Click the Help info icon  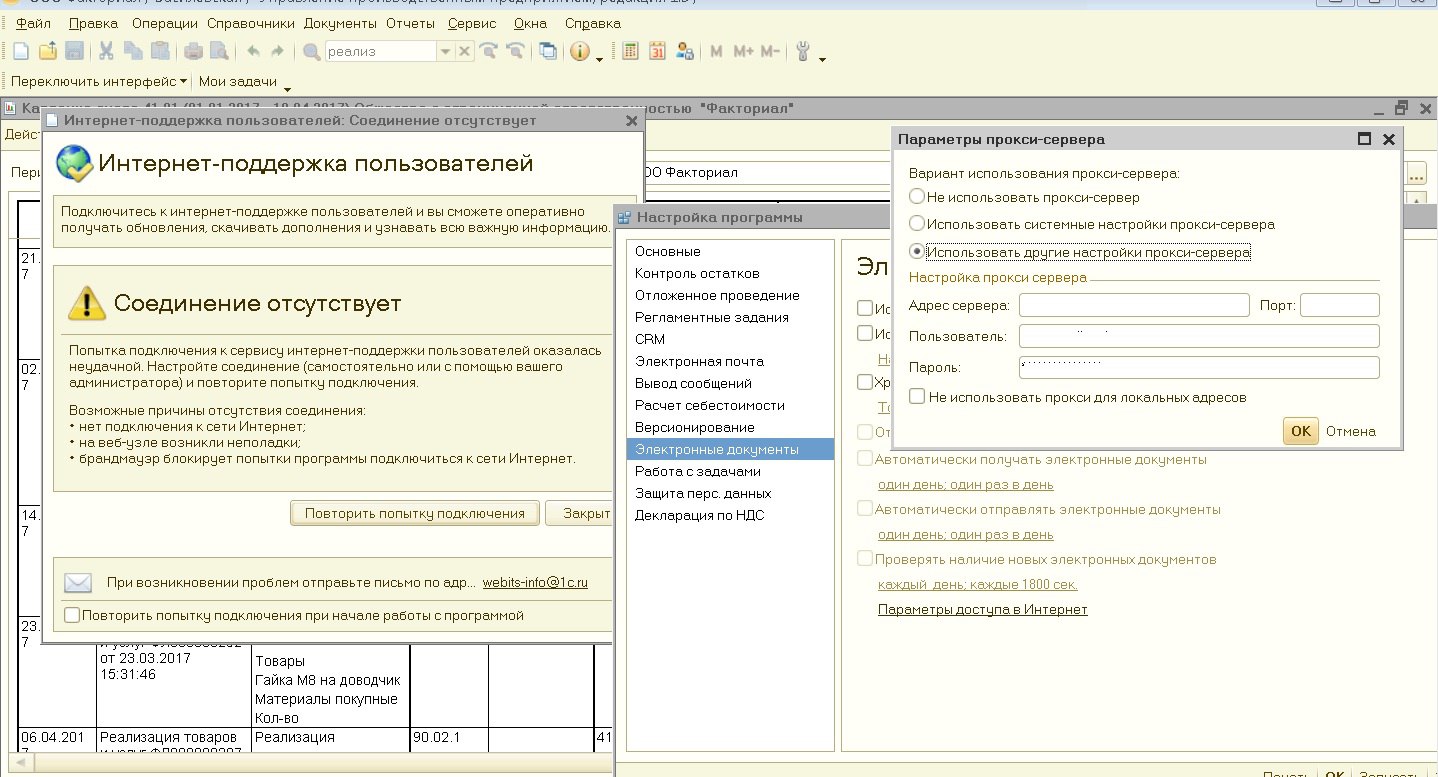pos(580,52)
